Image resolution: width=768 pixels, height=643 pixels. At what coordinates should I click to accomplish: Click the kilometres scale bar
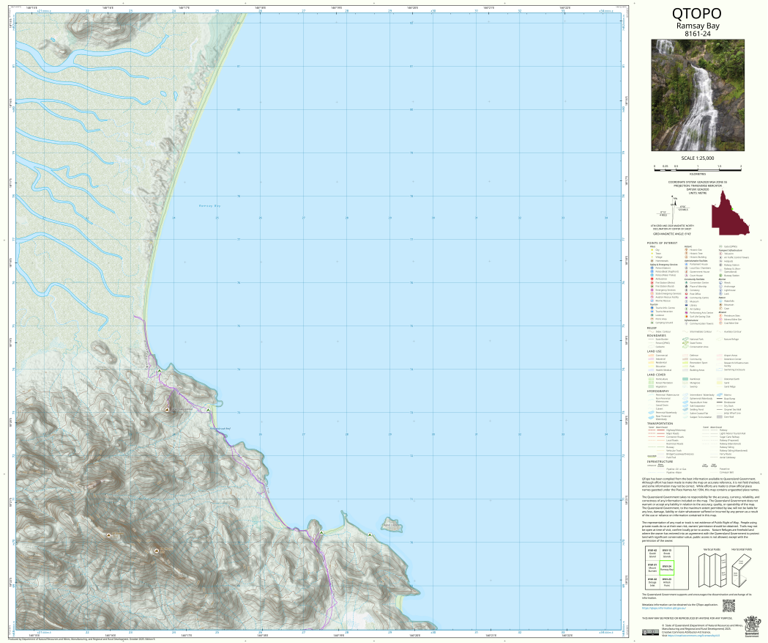[x=697, y=169]
